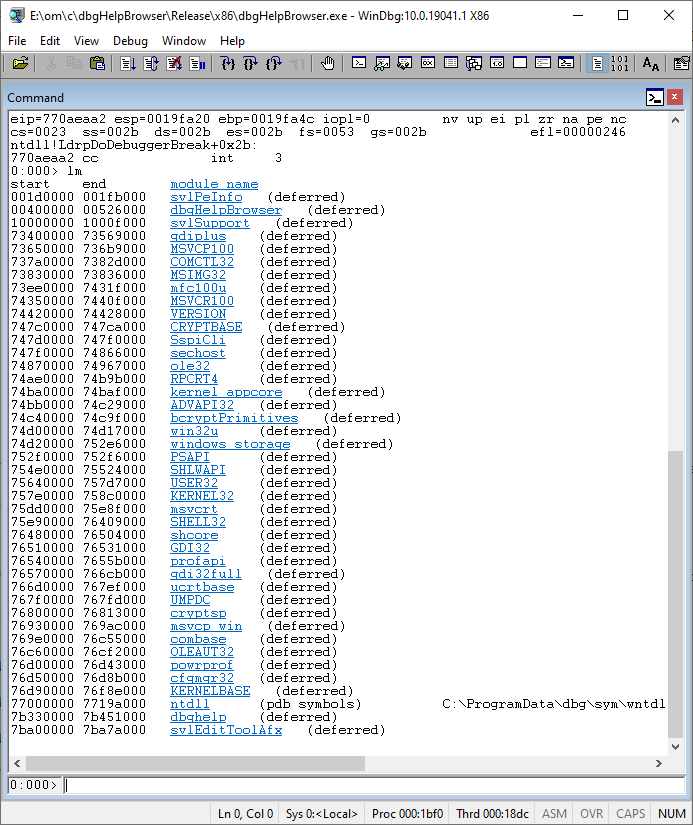Click the horizontal scrollbar thumb
This screenshot has height=825, width=693.
click(x=195, y=763)
